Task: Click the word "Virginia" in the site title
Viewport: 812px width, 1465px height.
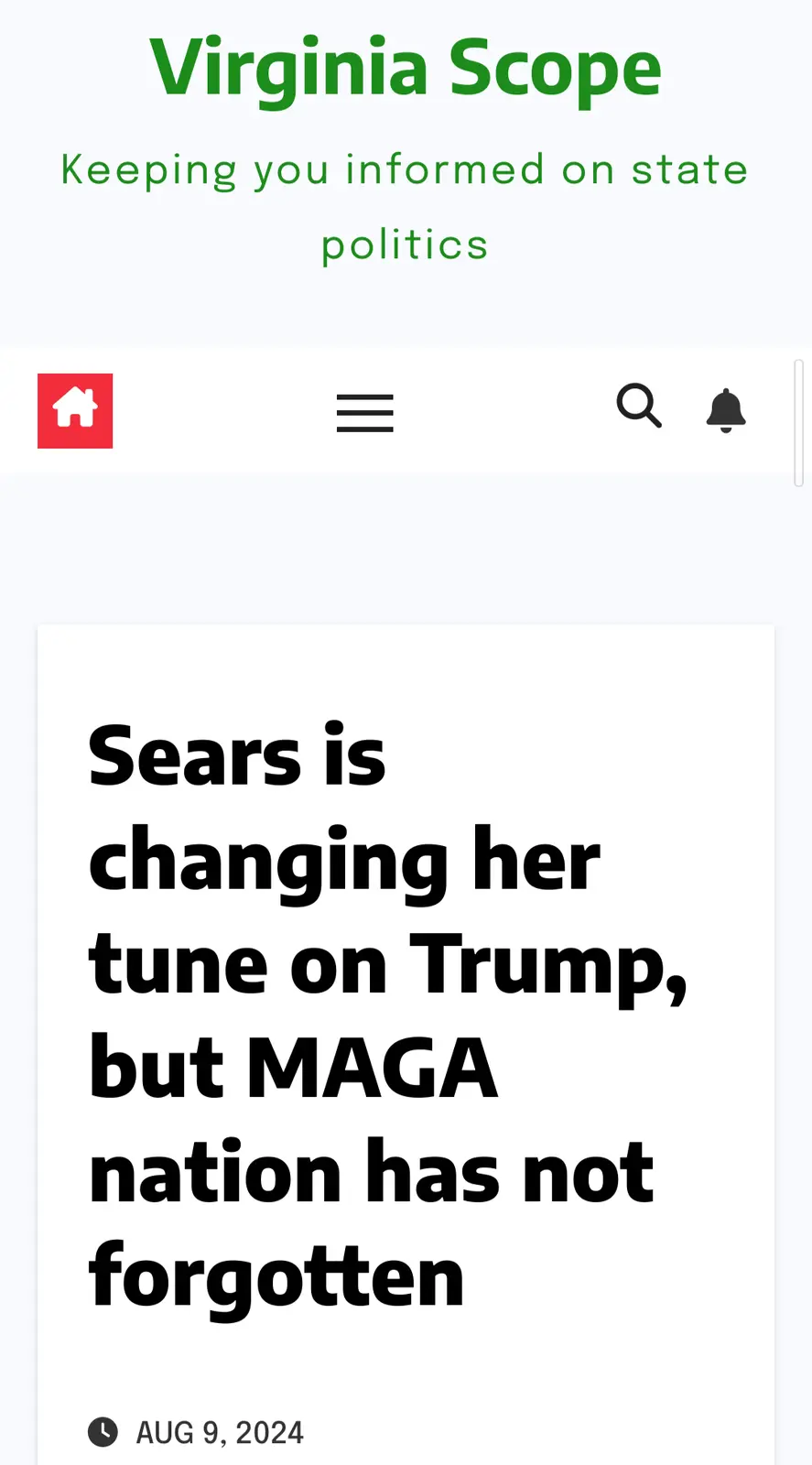Action: point(289,68)
